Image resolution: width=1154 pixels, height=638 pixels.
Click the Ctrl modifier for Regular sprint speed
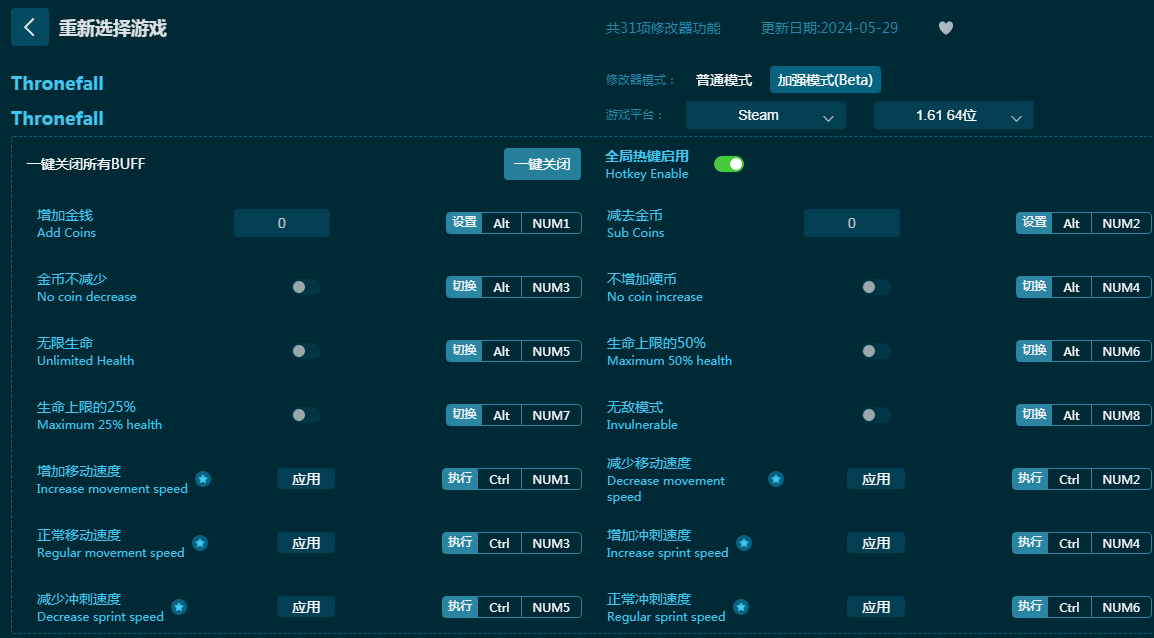[1069, 607]
